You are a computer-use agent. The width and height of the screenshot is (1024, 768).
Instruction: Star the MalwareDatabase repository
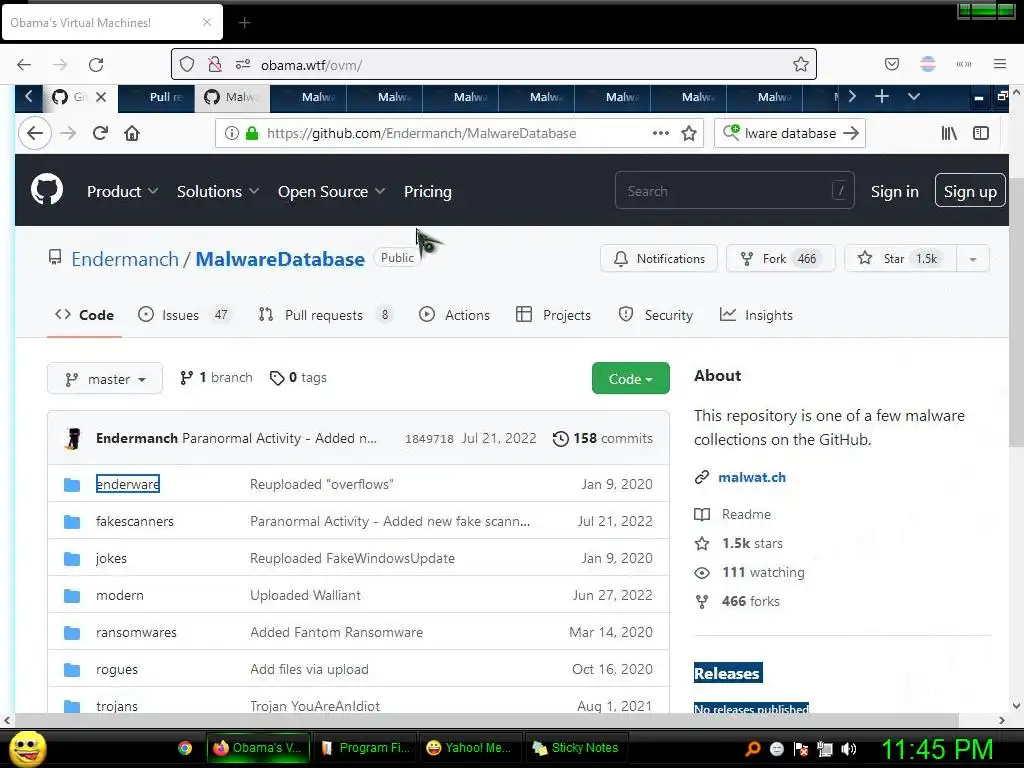(901, 259)
